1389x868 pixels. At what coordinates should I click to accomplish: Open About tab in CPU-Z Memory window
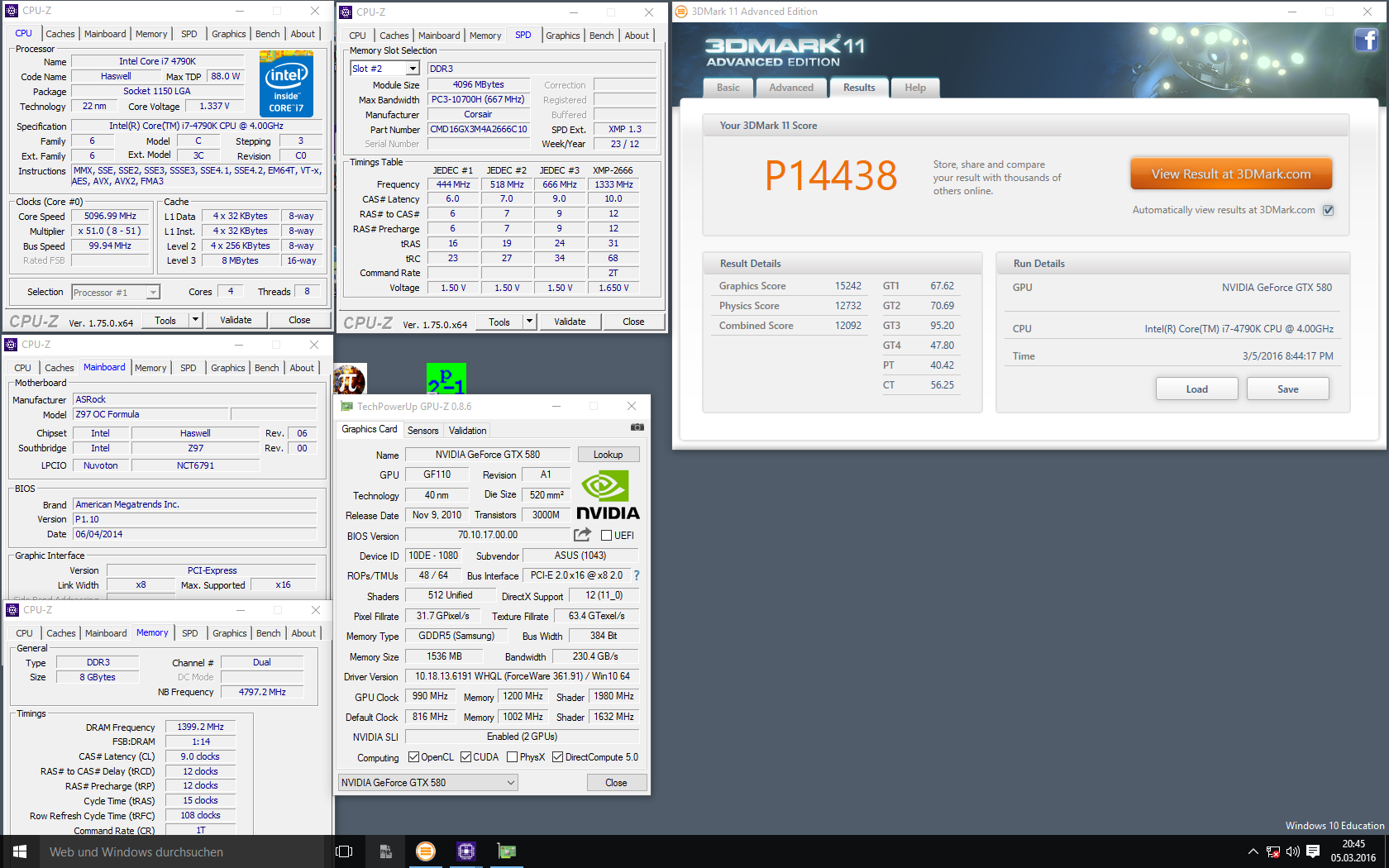click(x=303, y=633)
